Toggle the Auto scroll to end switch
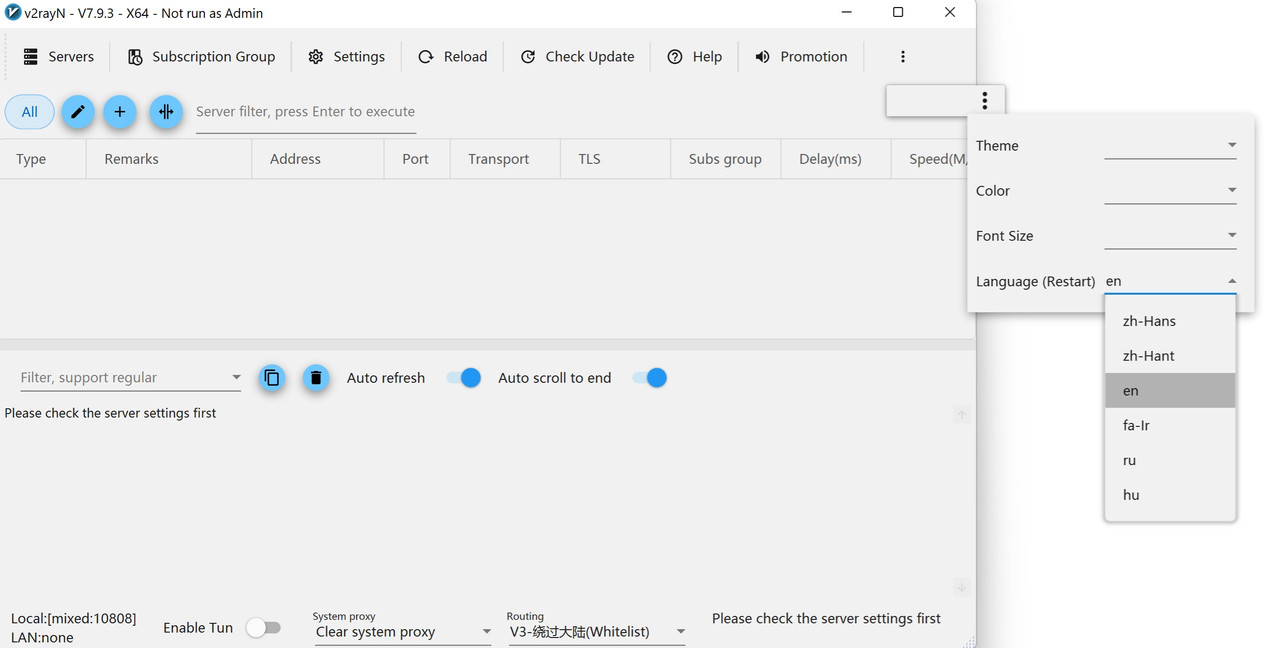 (x=650, y=378)
